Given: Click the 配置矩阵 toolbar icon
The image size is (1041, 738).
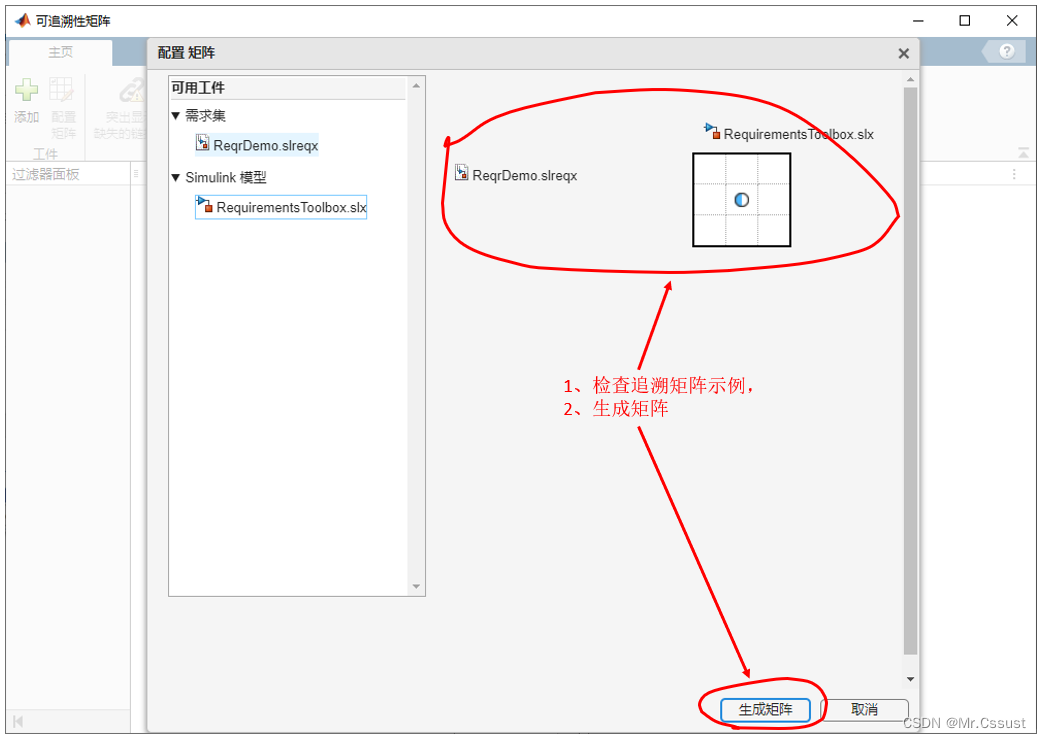Looking at the screenshot, I should point(62,90).
